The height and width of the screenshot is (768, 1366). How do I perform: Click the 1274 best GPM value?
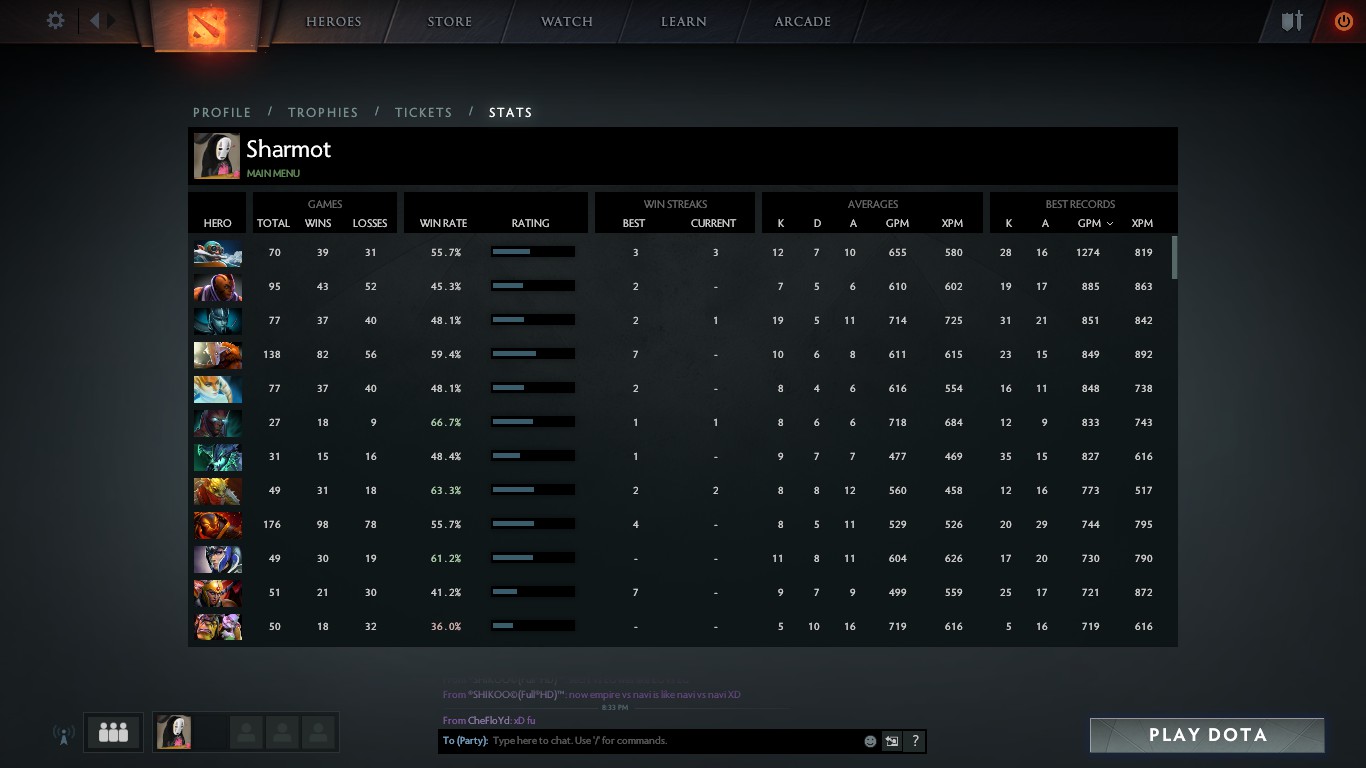pos(1088,253)
